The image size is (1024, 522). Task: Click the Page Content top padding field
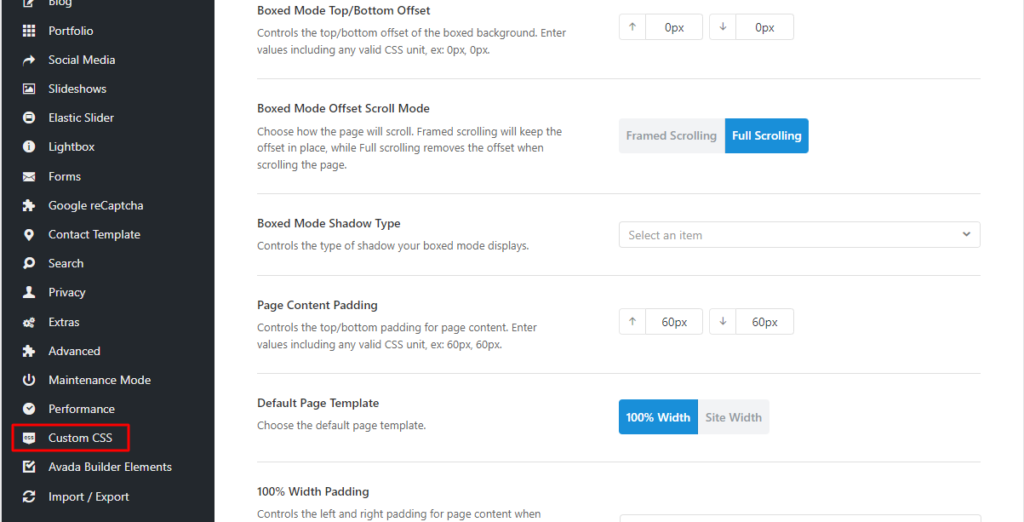pos(674,322)
